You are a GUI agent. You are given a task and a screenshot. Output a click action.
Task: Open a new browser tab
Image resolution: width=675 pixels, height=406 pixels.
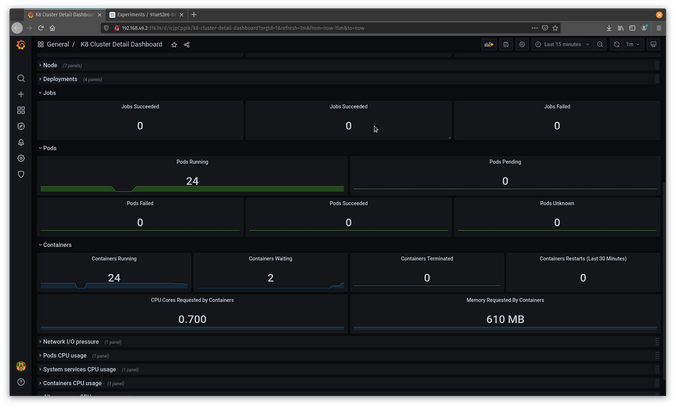(x=194, y=15)
